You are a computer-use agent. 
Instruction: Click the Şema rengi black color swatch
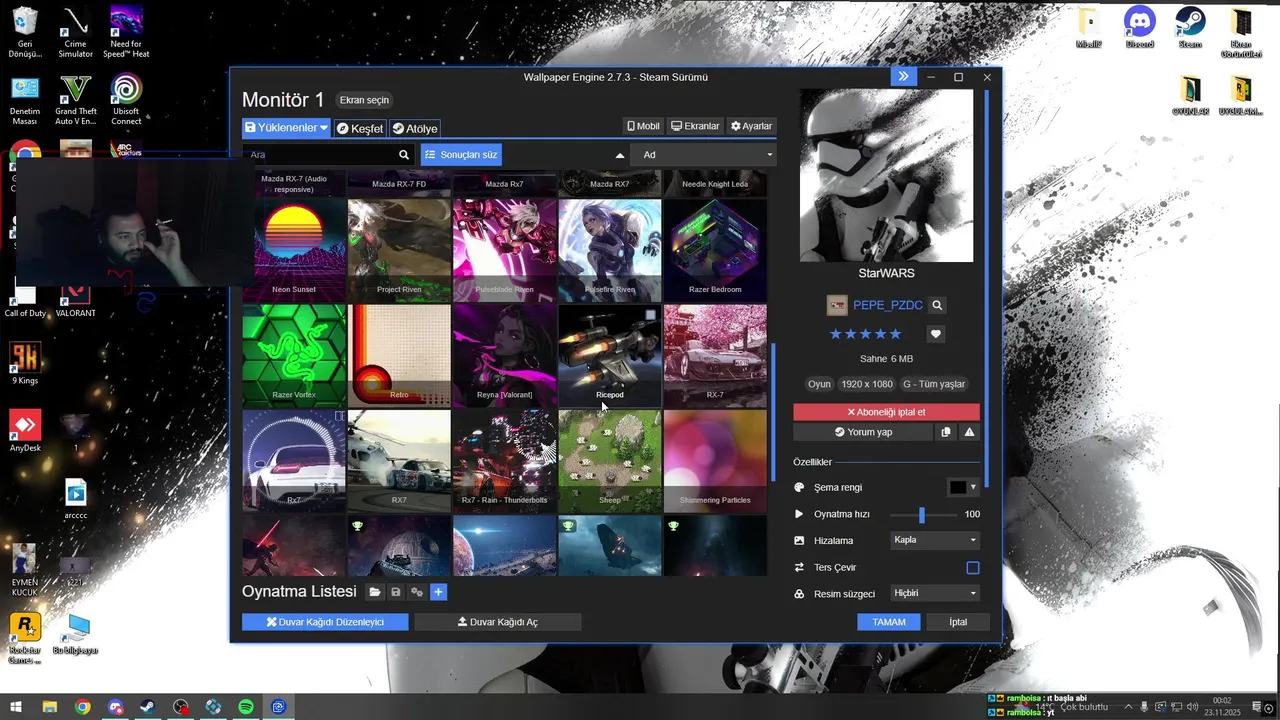click(958, 487)
